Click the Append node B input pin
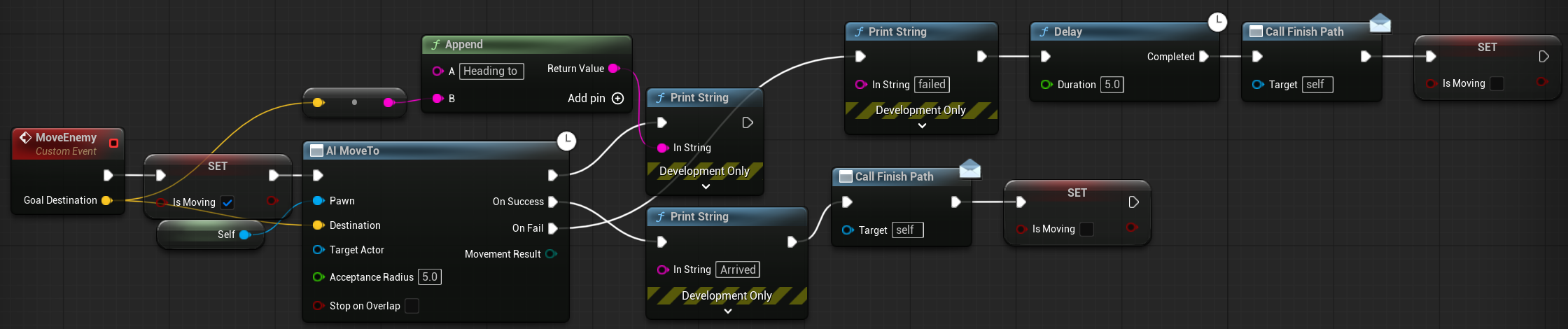 pos(438,99)
